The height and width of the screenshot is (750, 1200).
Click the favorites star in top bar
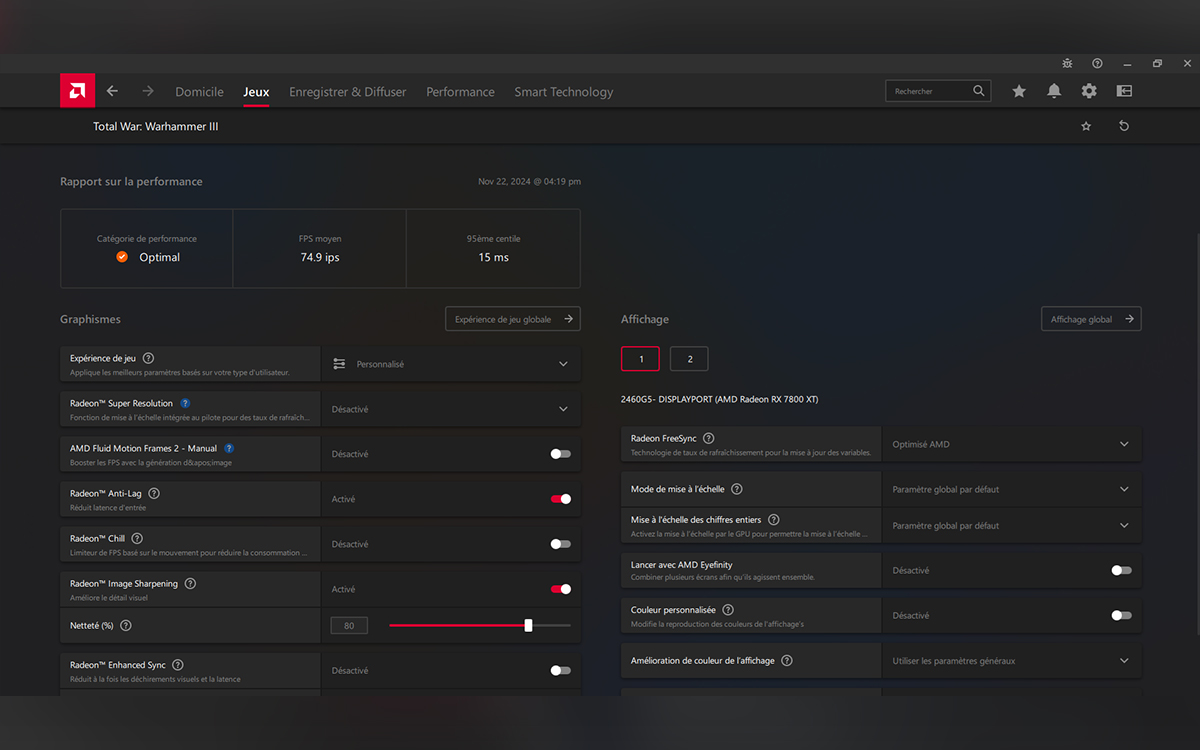click(x=1019, y=91)
